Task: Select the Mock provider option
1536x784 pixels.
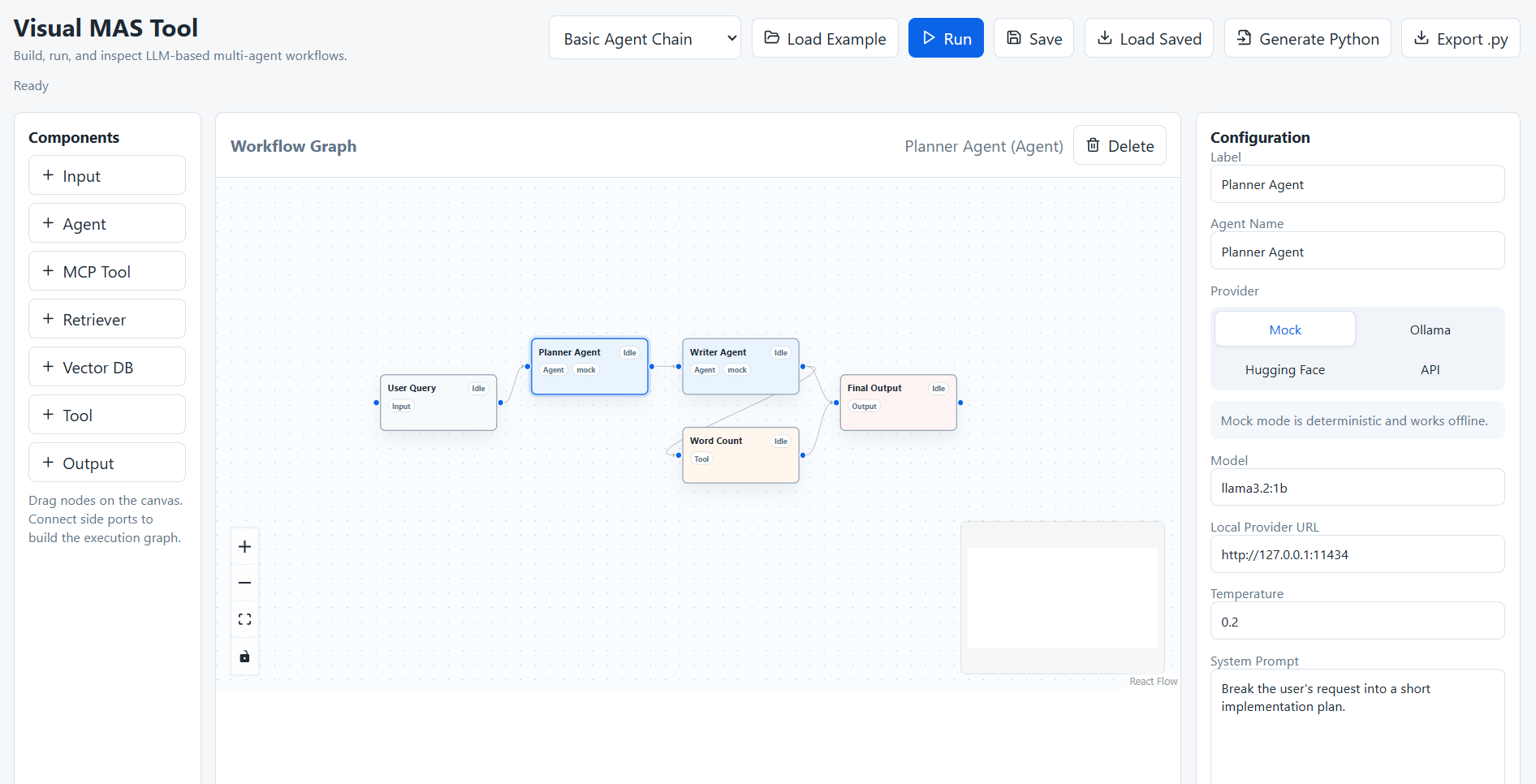Action: pyautogui.click(x=1285, y=330)
